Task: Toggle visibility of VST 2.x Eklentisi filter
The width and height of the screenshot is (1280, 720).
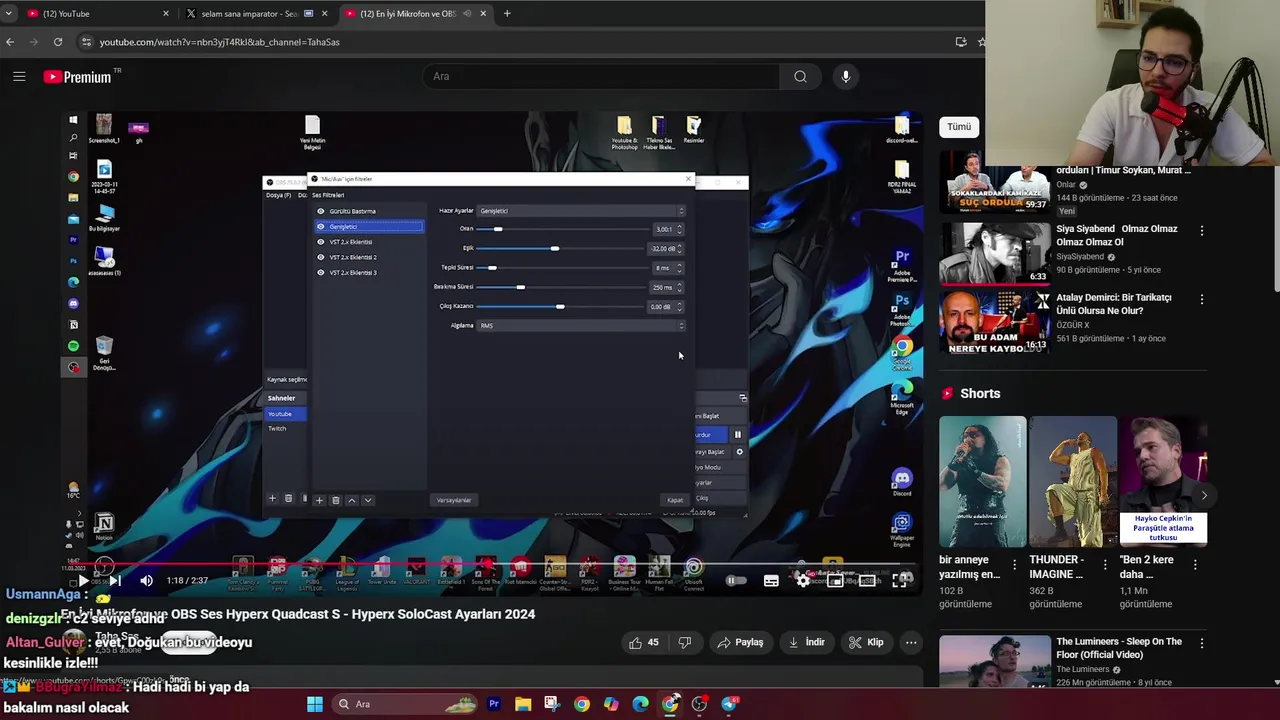Action: pyautogui.click(x=321, y=242)
